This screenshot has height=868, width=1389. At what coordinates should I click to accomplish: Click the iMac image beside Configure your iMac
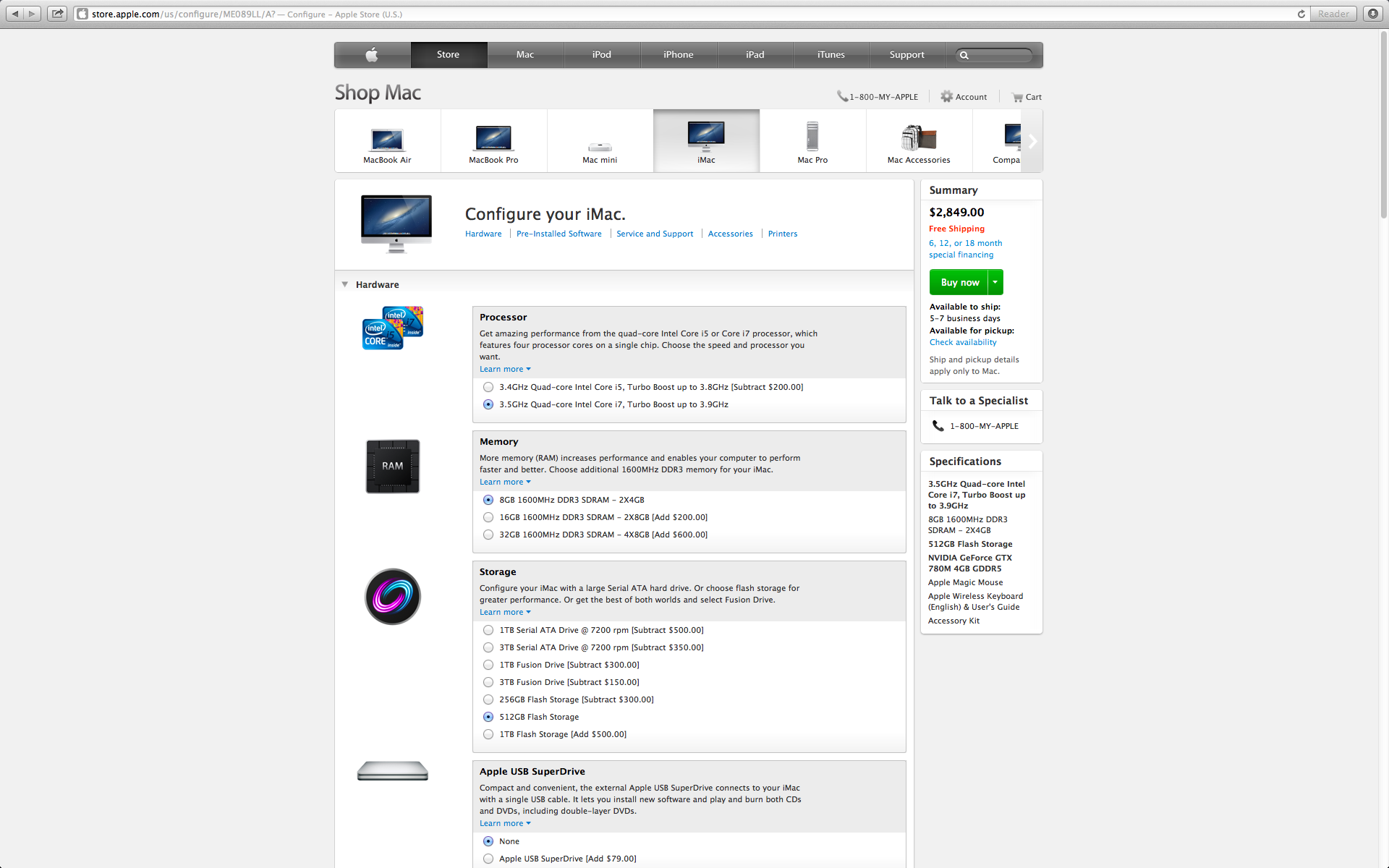click(396, 224)
